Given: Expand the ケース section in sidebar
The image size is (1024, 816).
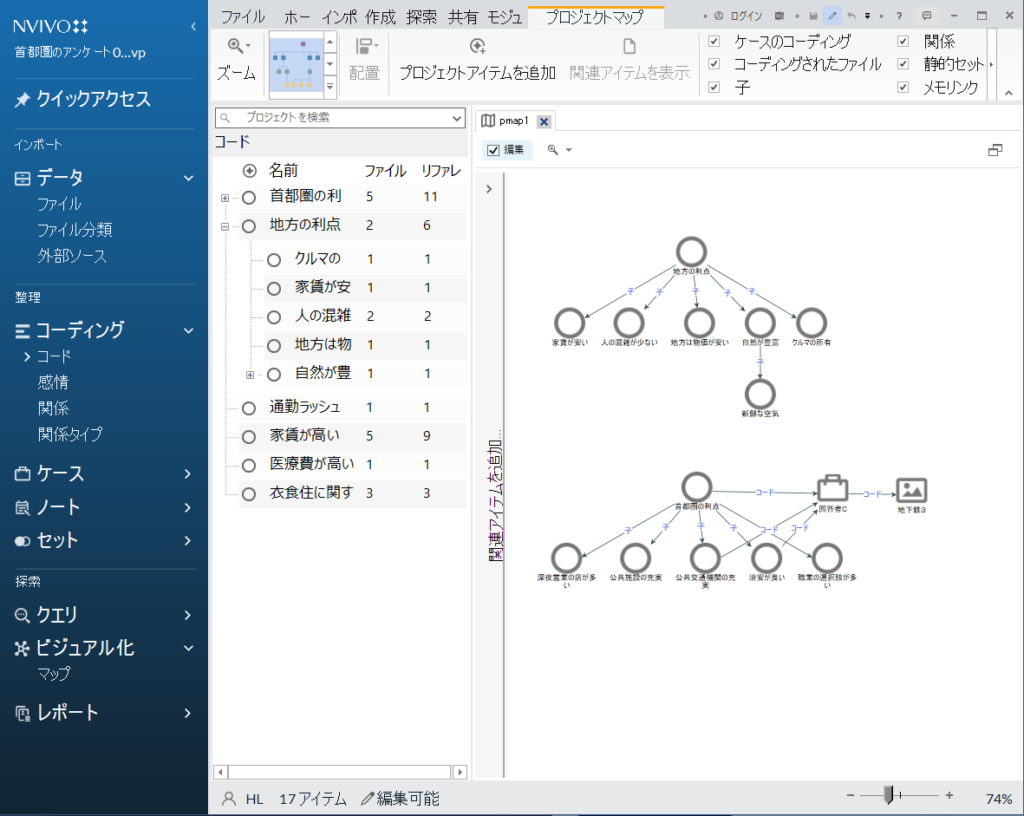Looking at the screenshot, I should point(188,474).
